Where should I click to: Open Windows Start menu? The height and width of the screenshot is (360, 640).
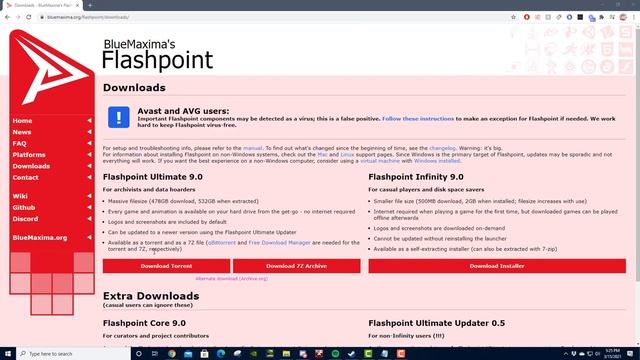click(x=8, y=353)
